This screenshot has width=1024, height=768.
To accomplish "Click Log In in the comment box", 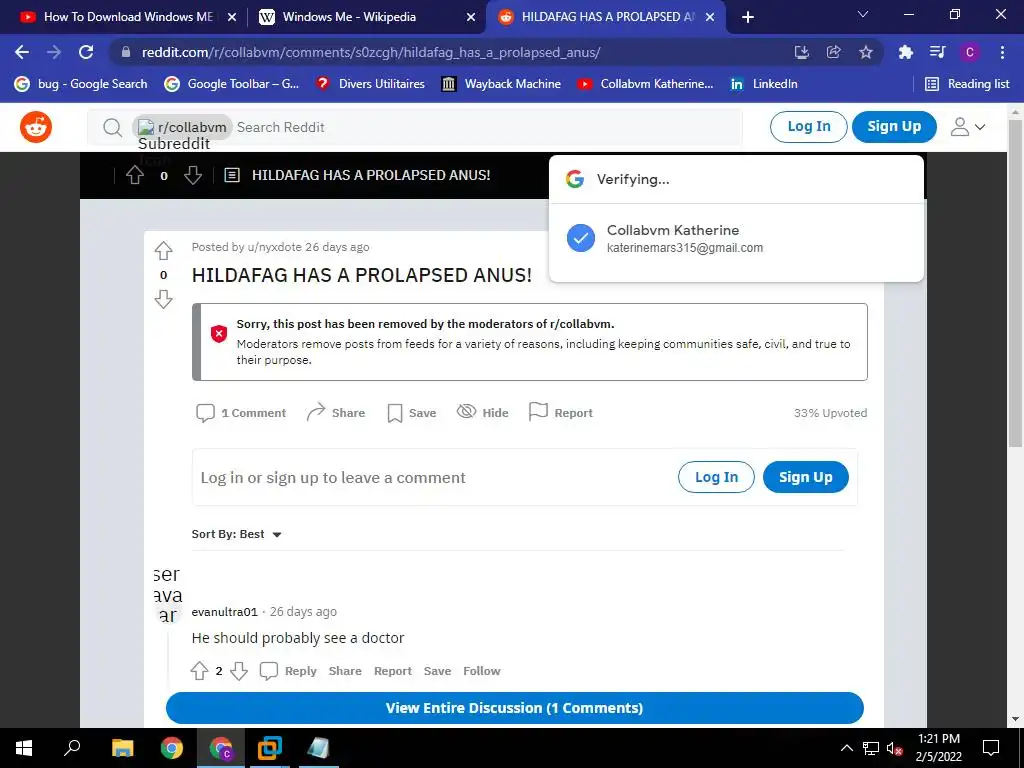I will point(716,477).
